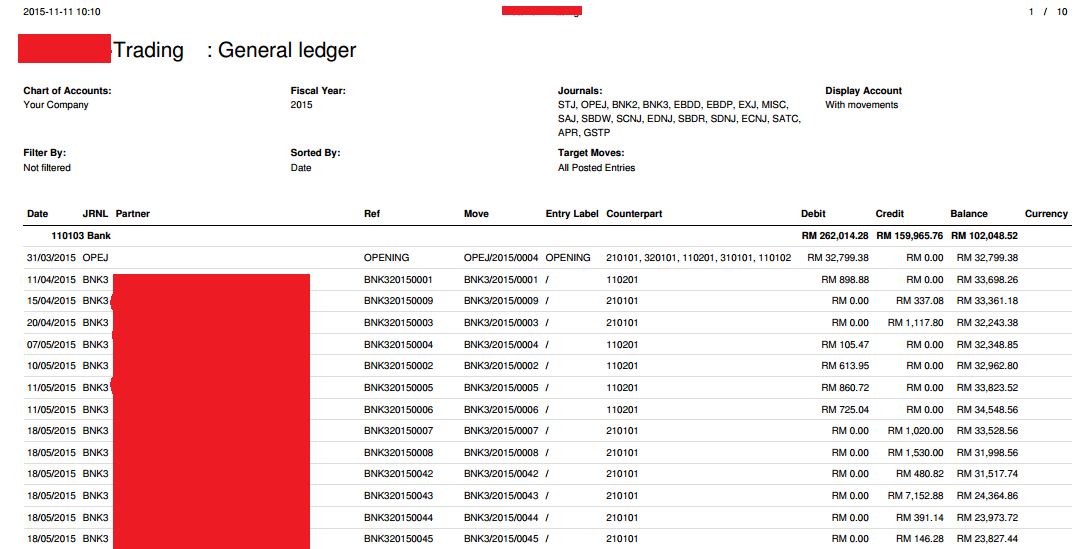Select the BNK3/2015/0009 move entry

501,301
